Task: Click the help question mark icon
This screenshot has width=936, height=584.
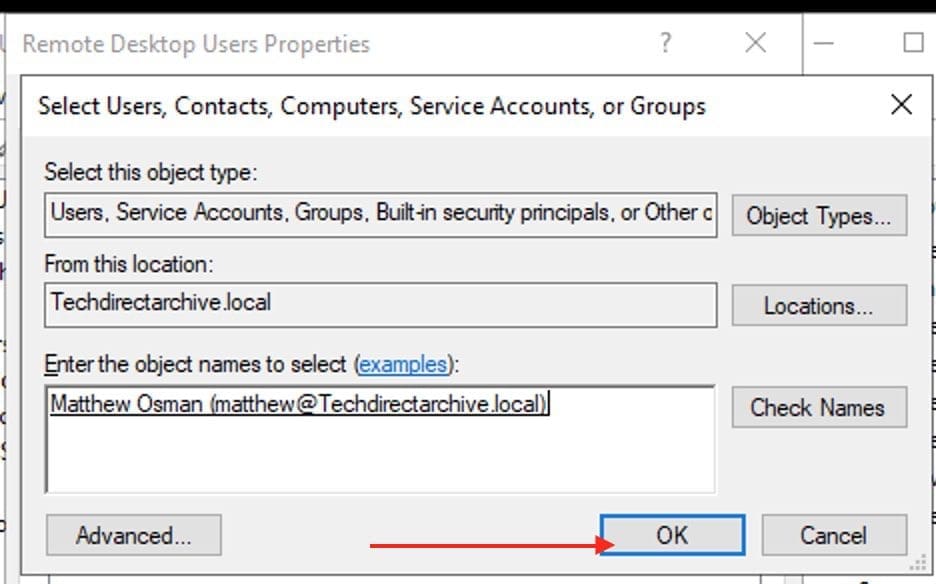Action: 666,43
